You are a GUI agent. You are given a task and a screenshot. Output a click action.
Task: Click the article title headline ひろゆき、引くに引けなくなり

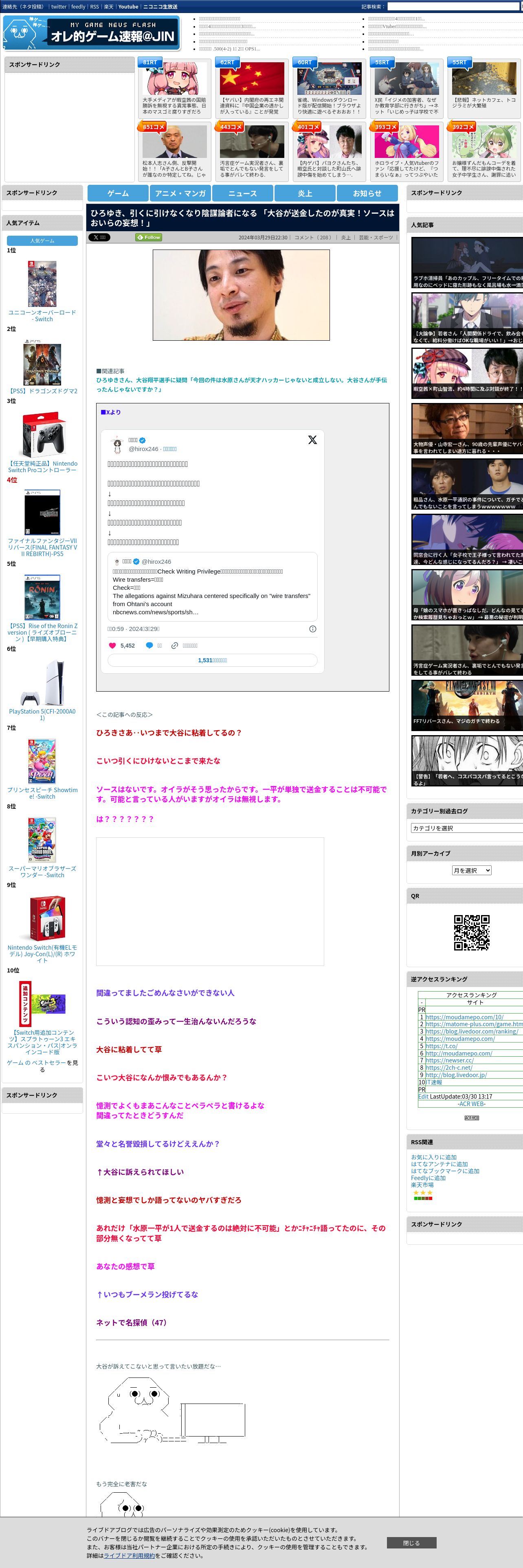point(242,218)
